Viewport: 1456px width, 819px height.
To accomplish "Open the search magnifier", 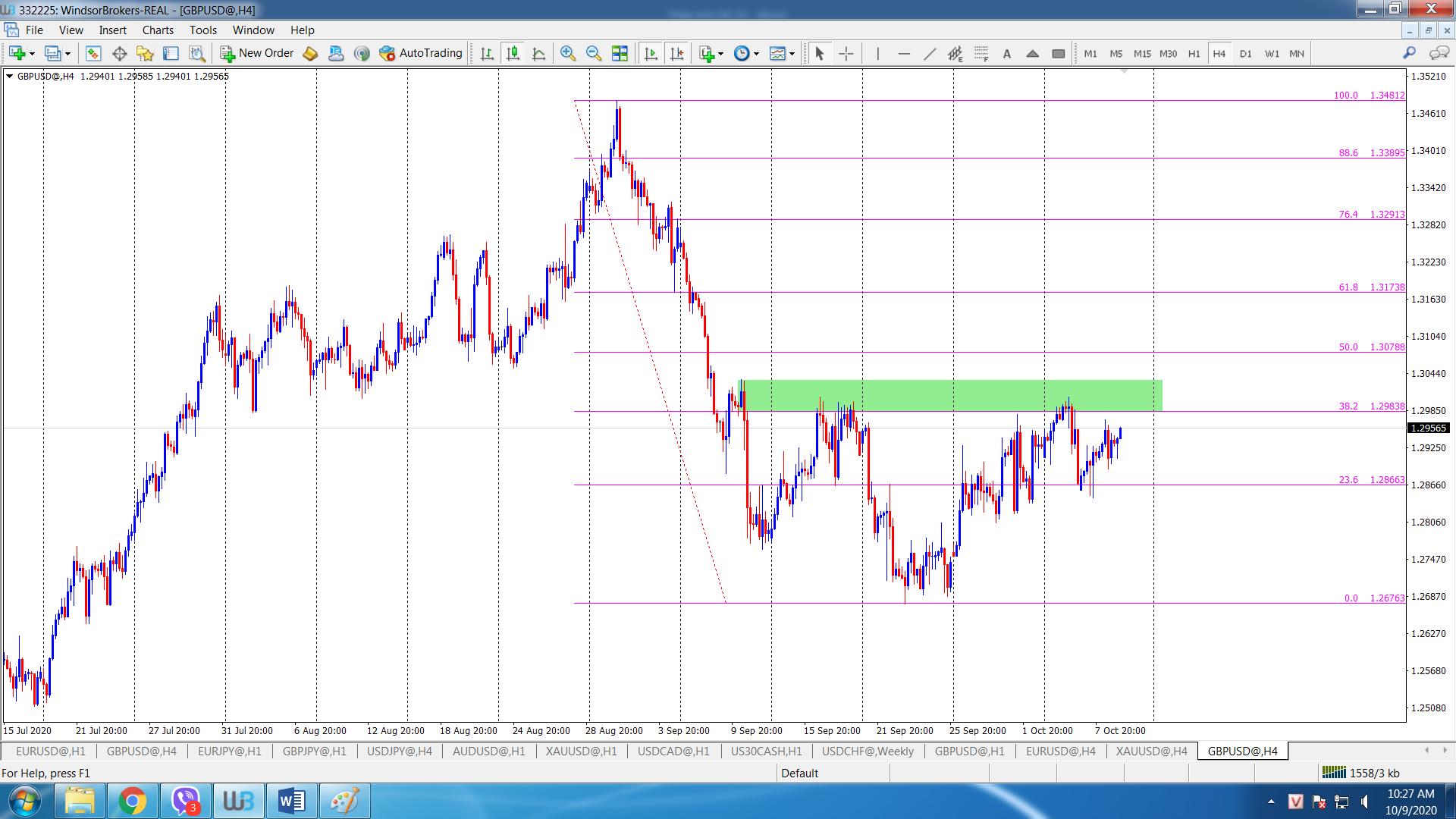I will (x=1409, y=53).
